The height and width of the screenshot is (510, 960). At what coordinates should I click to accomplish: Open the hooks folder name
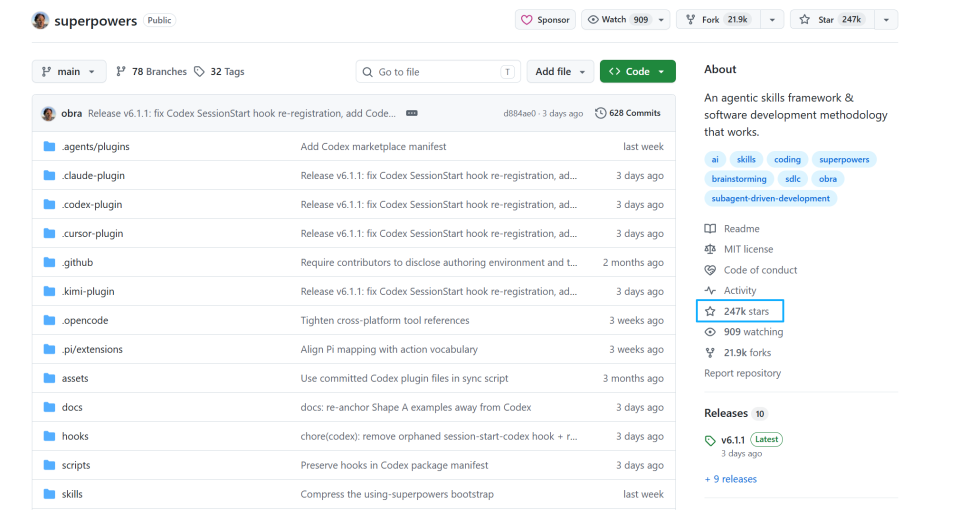[75, 437]
